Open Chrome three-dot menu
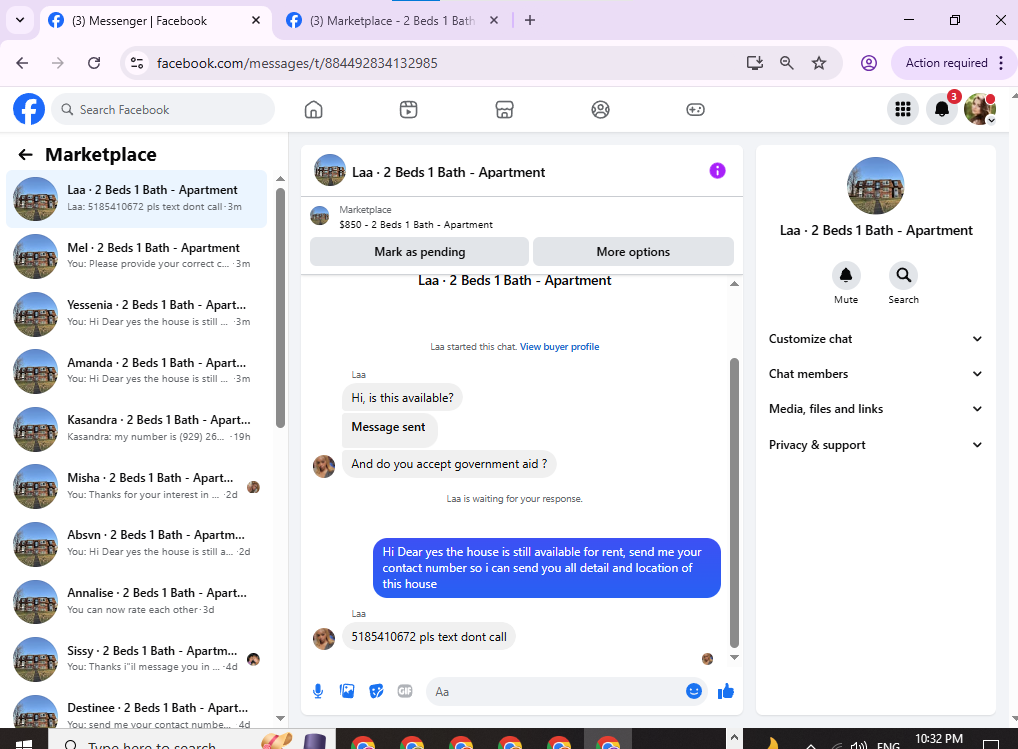 click(1001, 63)
